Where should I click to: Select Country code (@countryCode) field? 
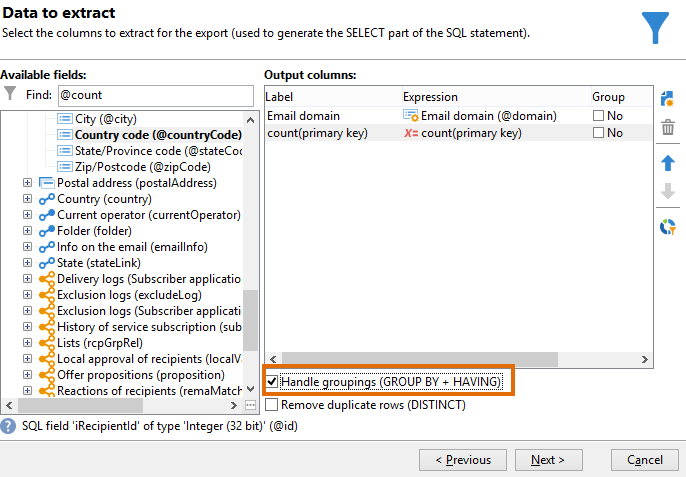[x=158, y=135]
